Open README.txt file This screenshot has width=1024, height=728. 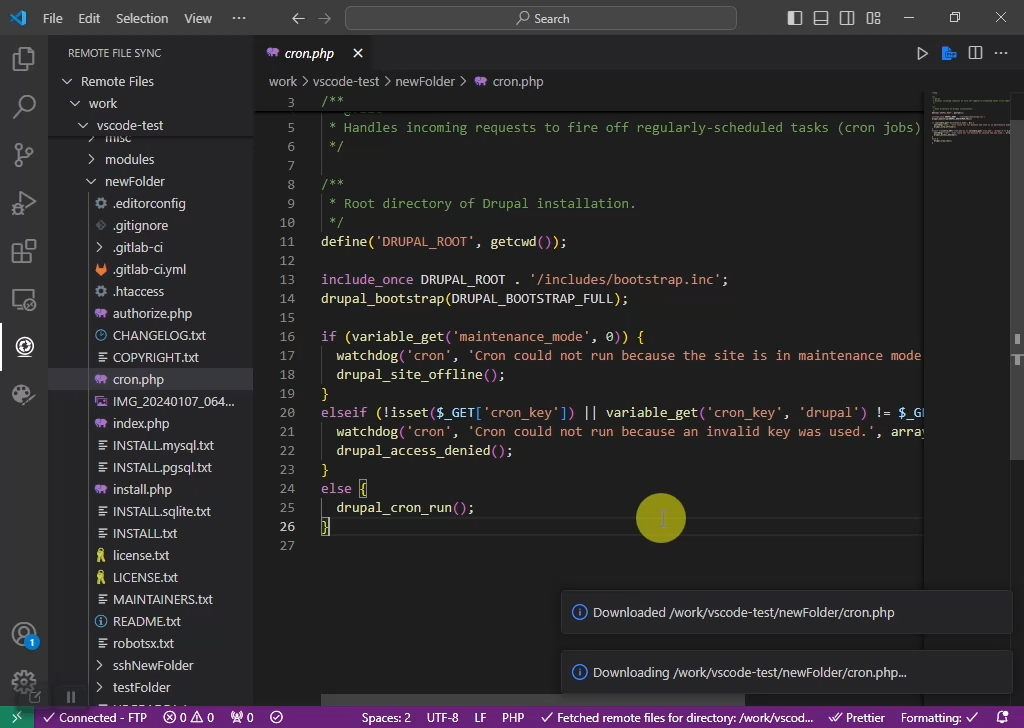point(146,622)
